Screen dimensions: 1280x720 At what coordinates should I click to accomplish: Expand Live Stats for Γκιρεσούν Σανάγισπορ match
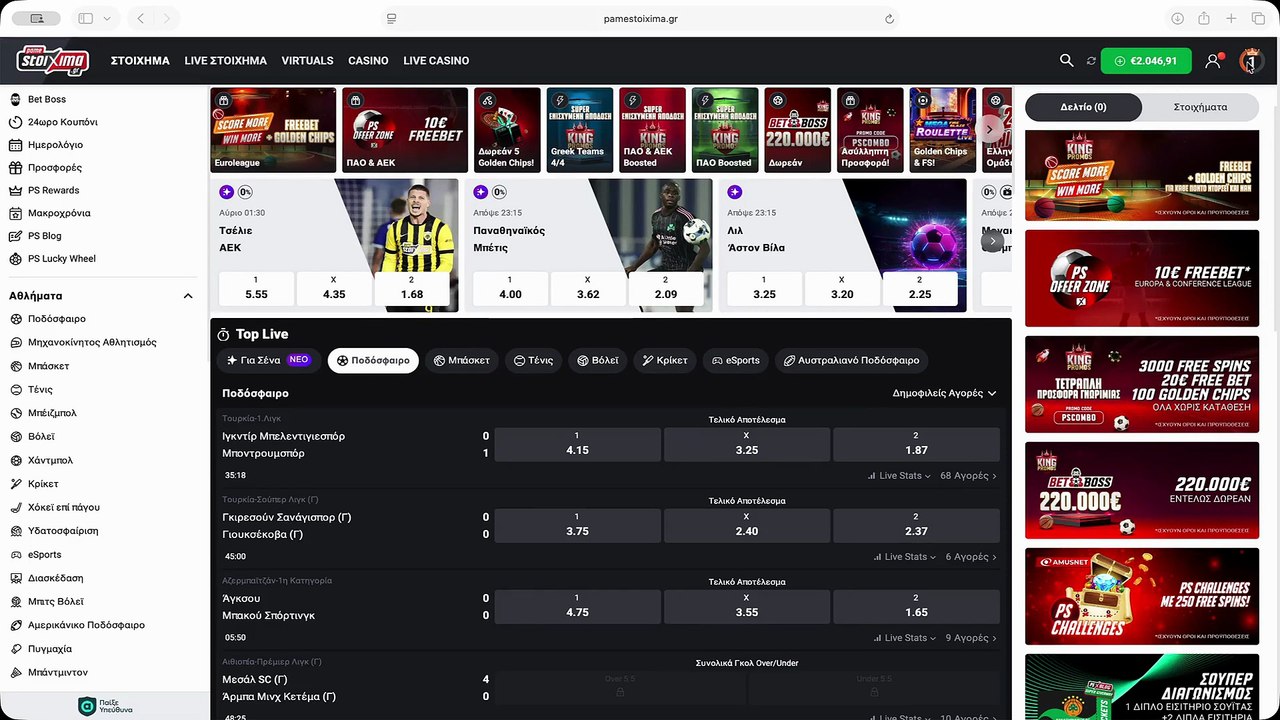(903, 557)
